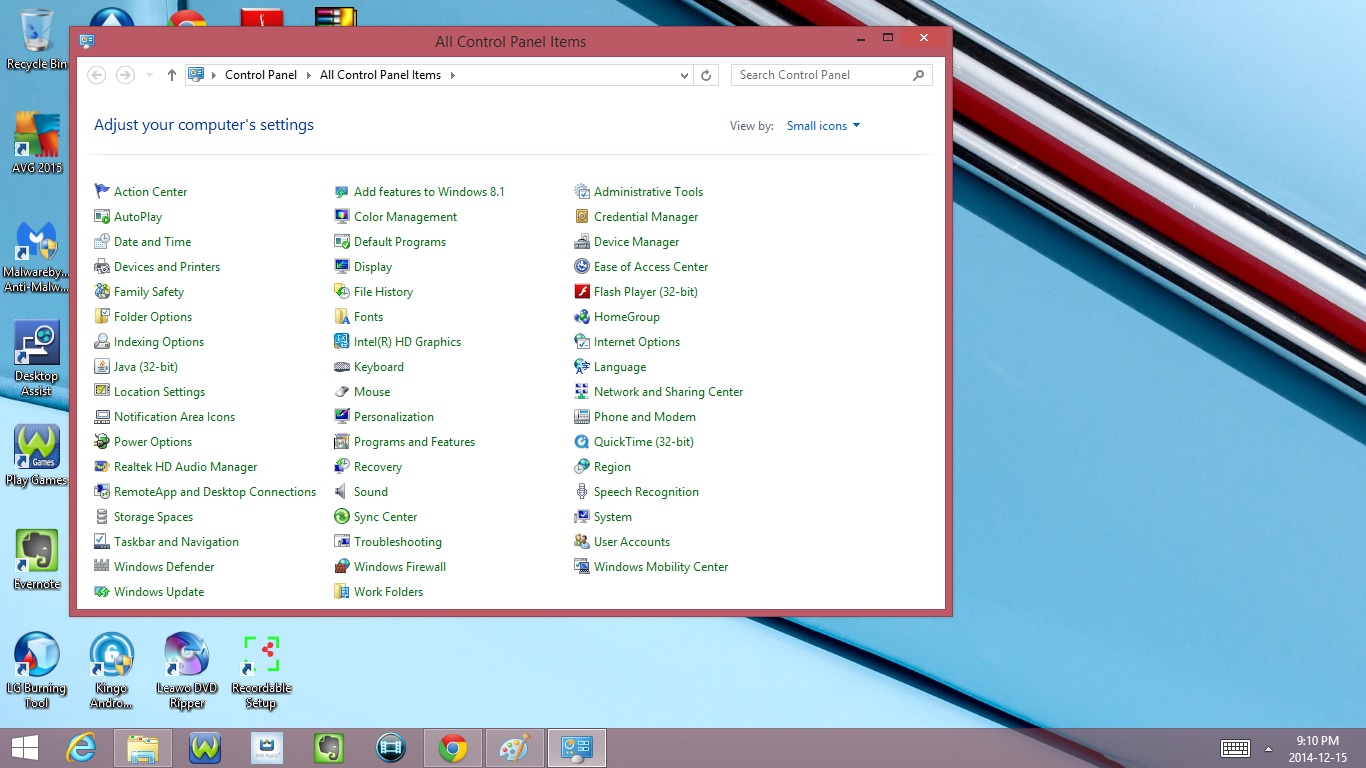Click All Control Panel Items breadcrumb
The height and width of the screenshot is (768, 1366).
pyautogui.click(x=380, y=75)
